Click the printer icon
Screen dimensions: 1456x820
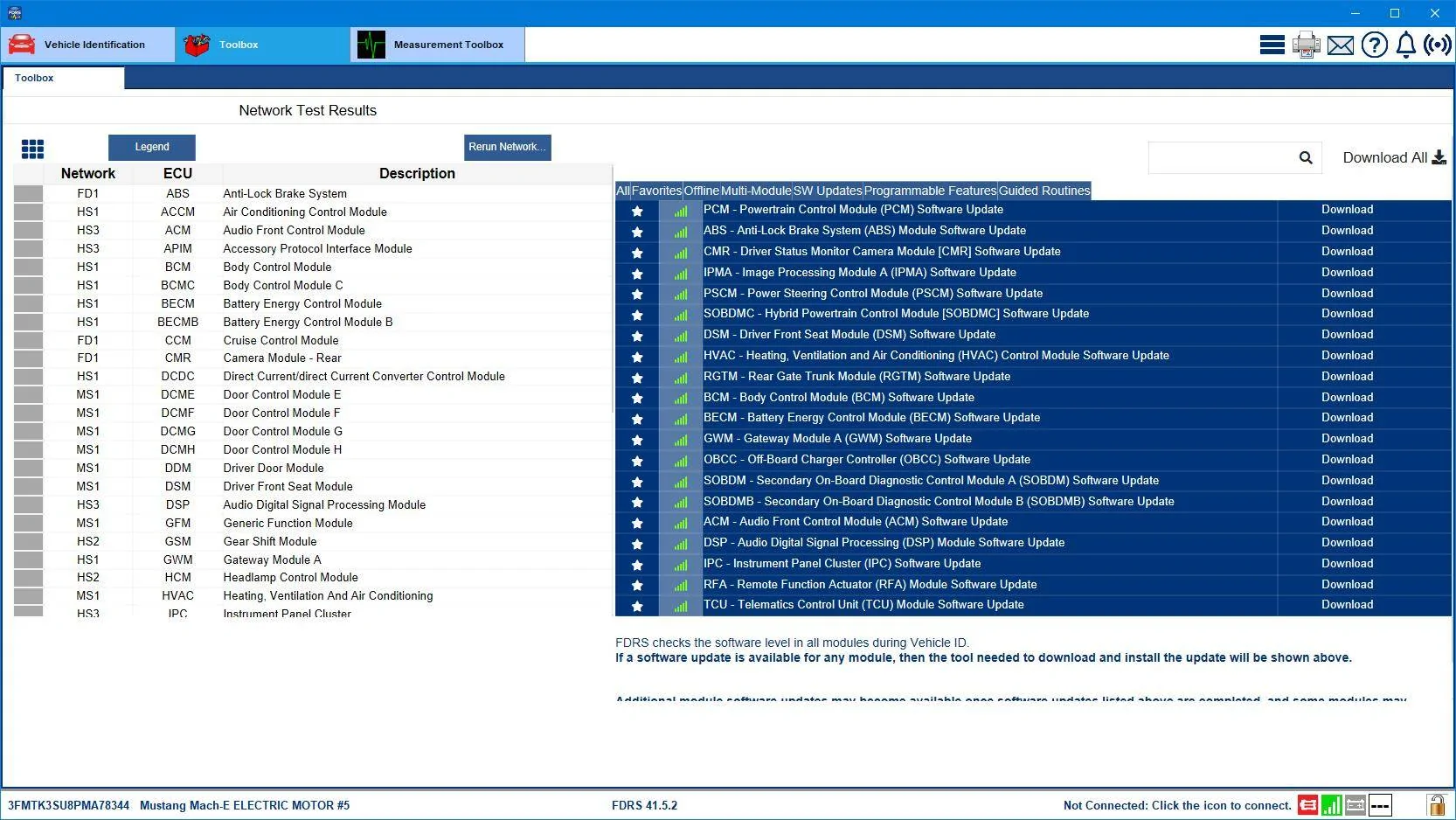(x=1307, y=45)
